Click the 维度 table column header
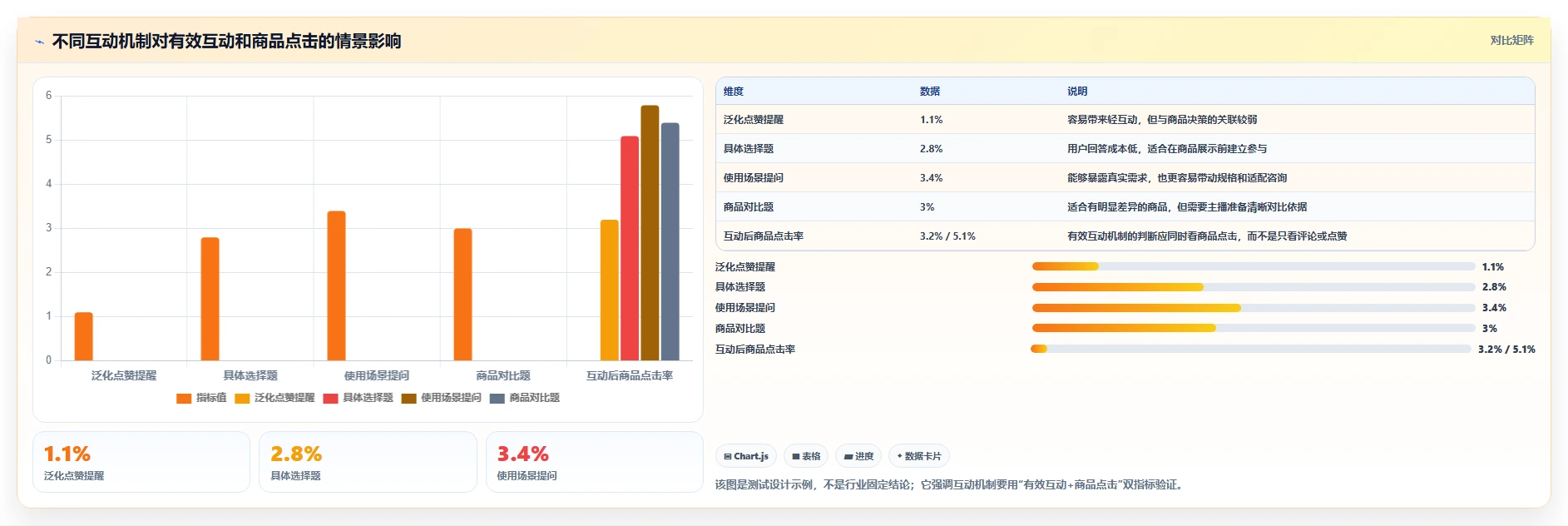Screen dimensions: 1568x526 point(734,92)
